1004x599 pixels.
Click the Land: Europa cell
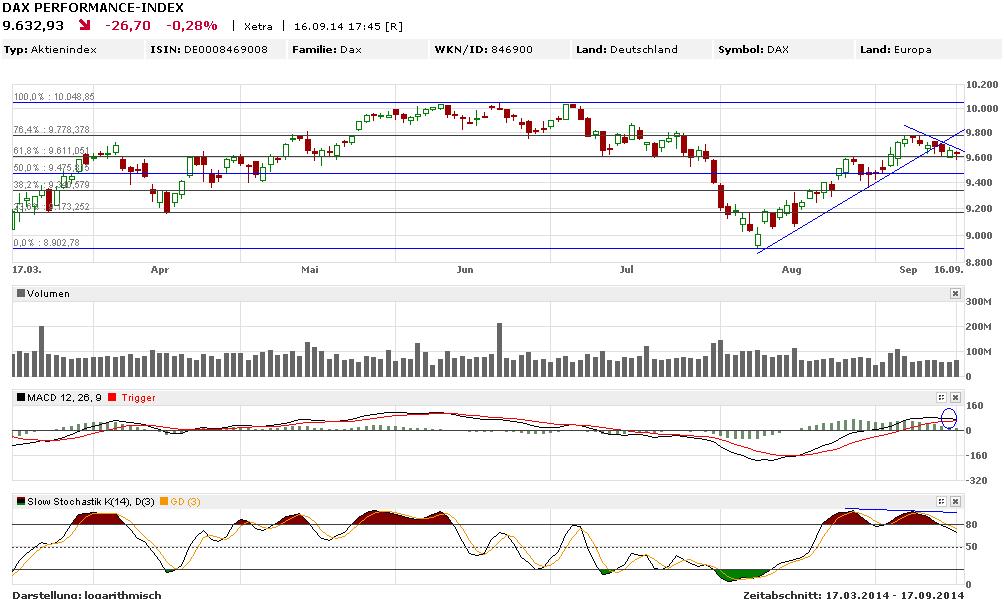(x=928, y=49)
